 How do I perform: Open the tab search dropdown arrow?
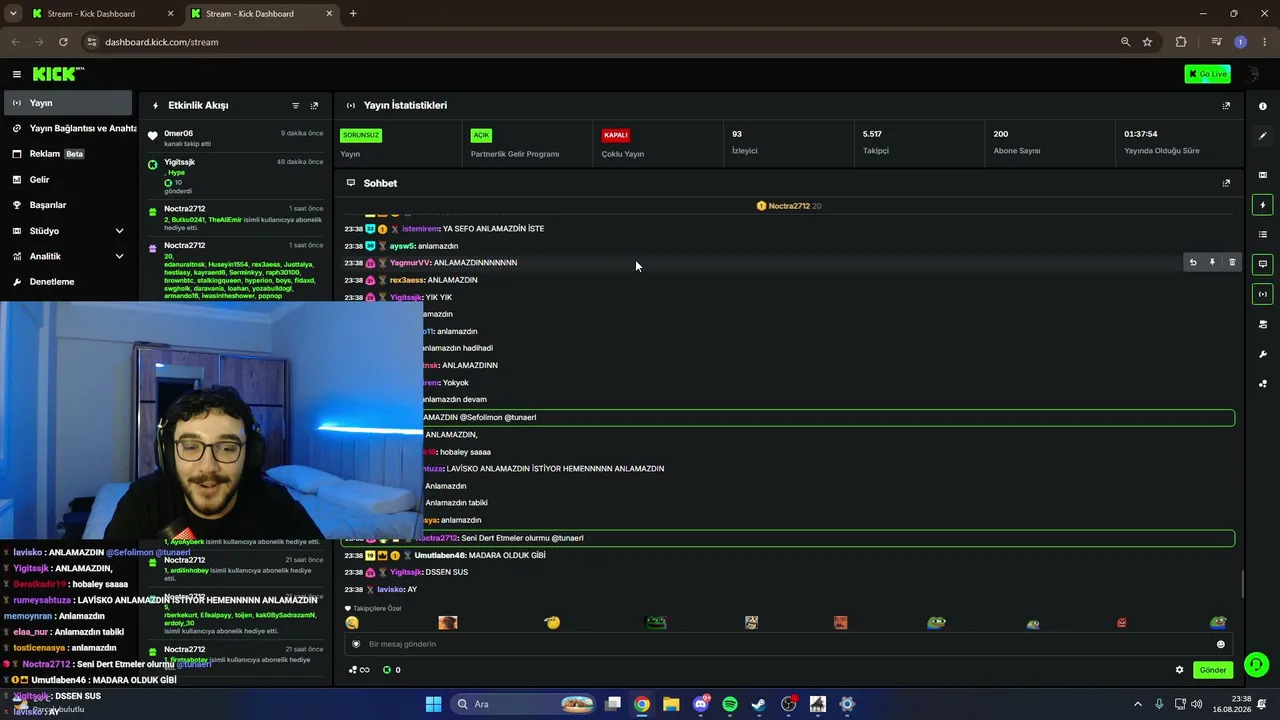[13, 14]
